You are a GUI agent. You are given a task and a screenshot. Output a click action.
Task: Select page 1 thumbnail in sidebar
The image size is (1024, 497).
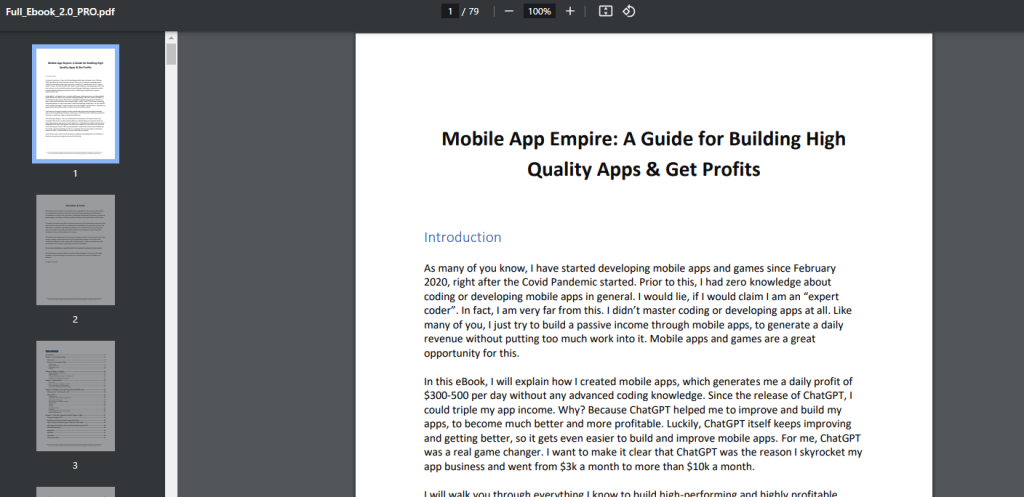76,104
